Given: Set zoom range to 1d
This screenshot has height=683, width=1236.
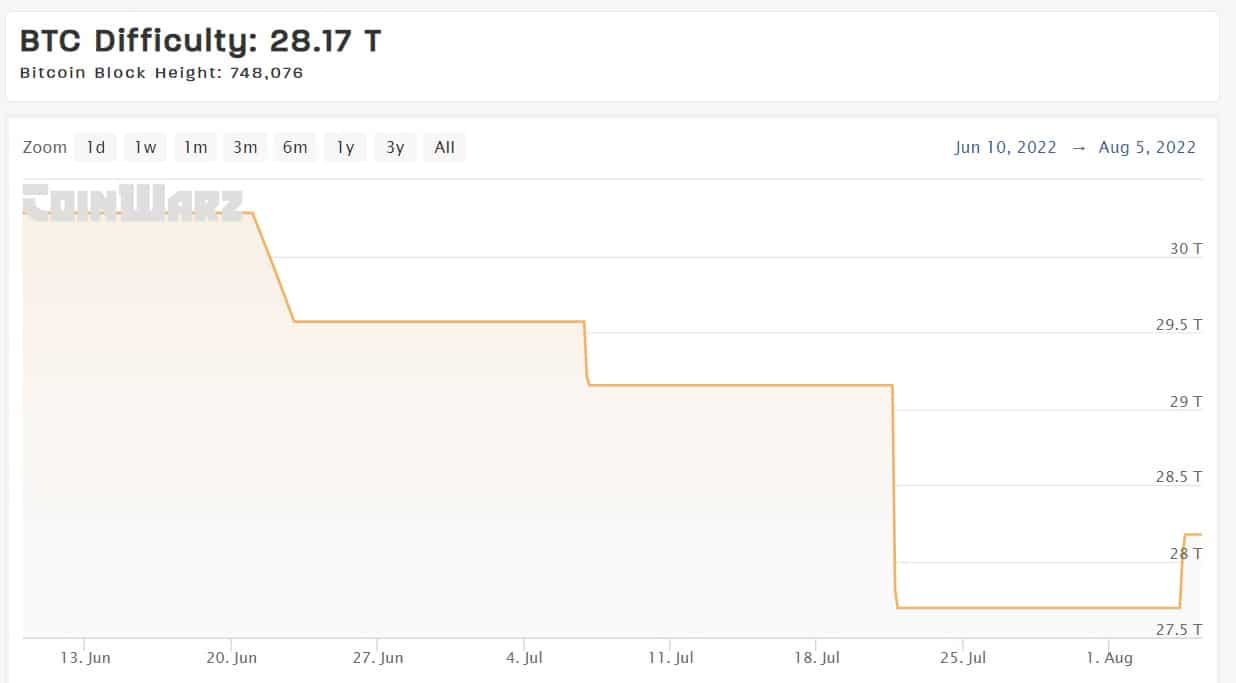Looking at the screenshot, I should [95, 147].
